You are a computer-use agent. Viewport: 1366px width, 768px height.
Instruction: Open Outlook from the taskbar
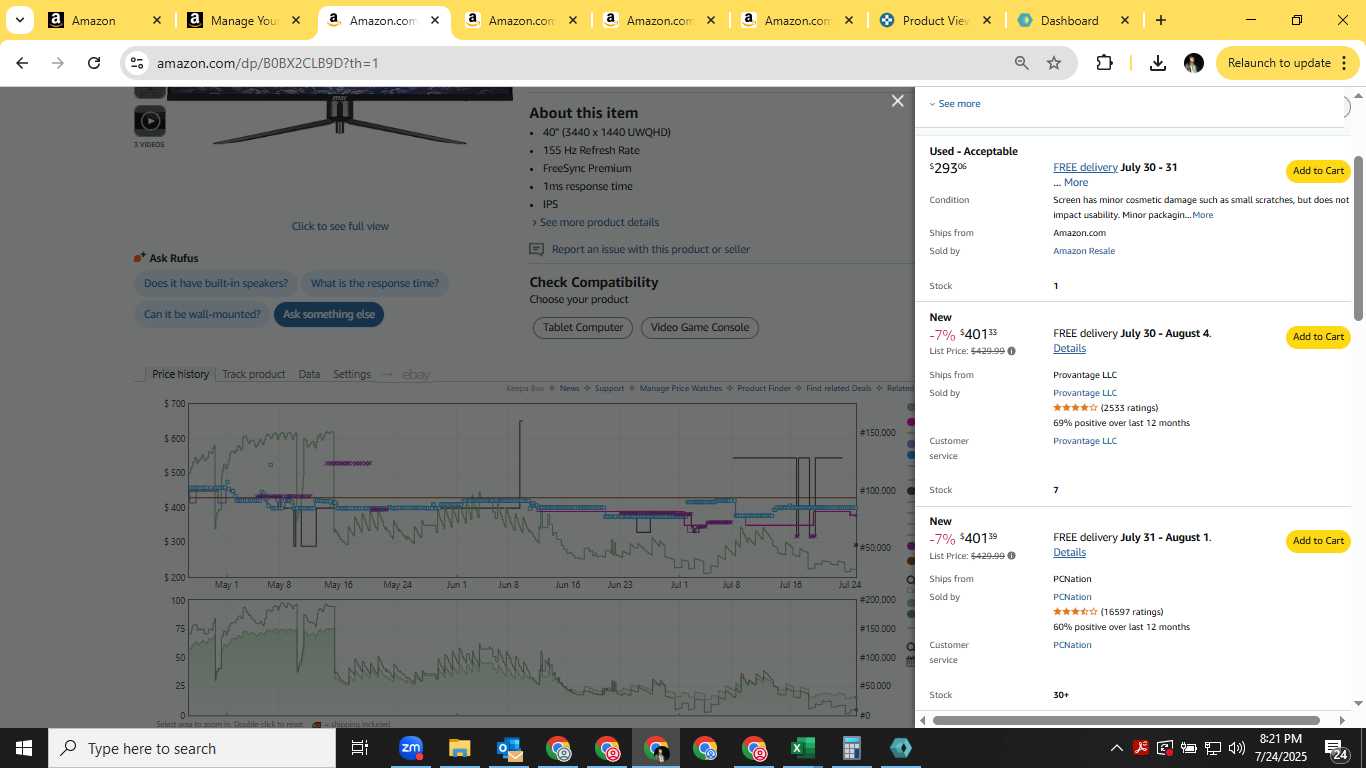coord(509,748)
